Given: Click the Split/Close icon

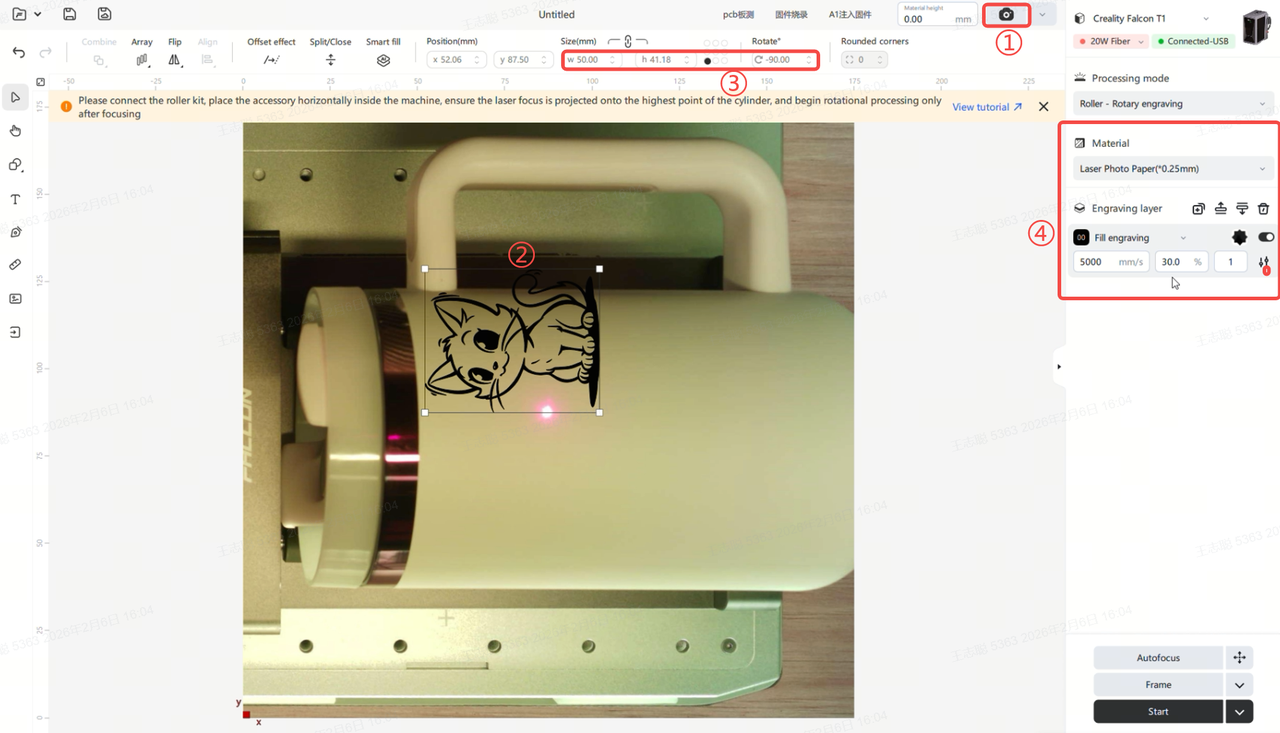Looking at the screenshot, I should click(330, 60).
